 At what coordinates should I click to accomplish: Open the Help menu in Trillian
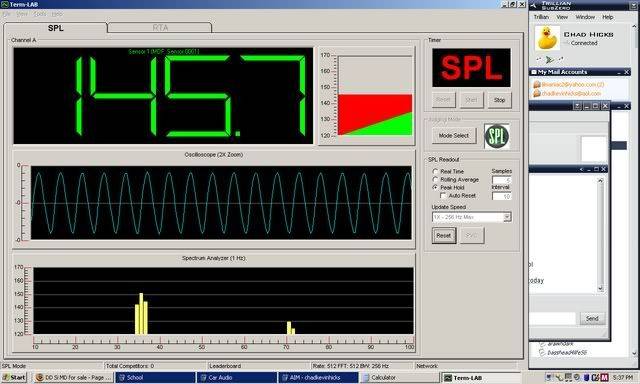pyautogui.click(x=608, y=17)
